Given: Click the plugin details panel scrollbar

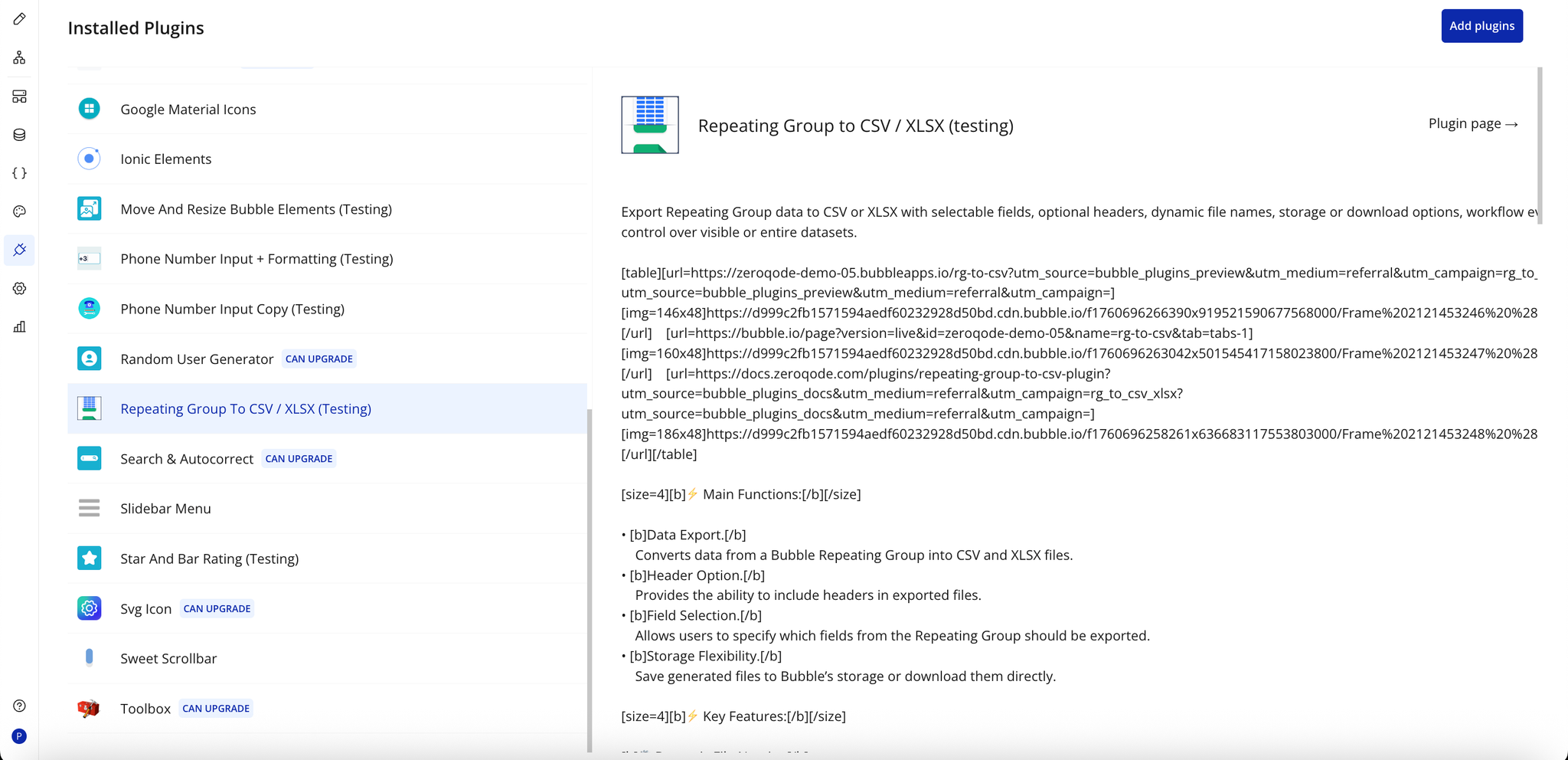Looking at the screenshot, I should (1540, 146).
